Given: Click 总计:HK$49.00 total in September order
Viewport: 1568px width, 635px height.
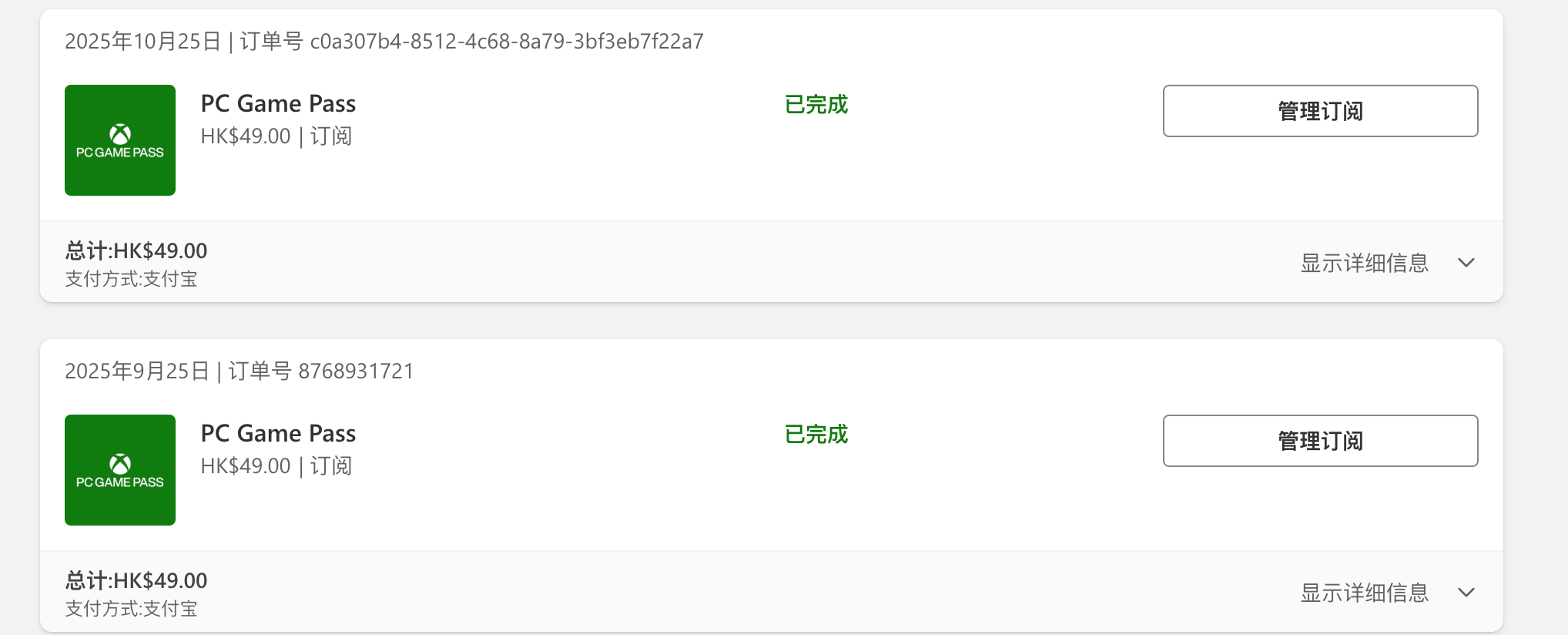Looking at the screenshot, I should (136, 580).
